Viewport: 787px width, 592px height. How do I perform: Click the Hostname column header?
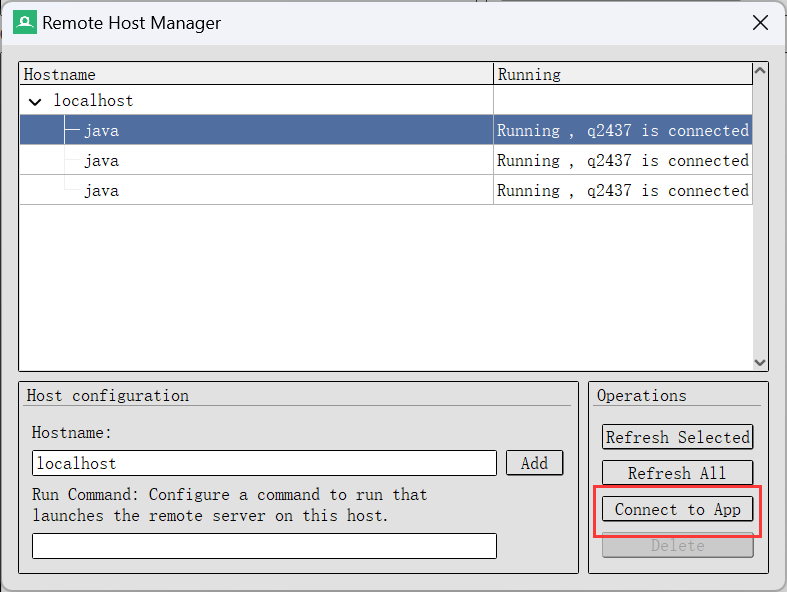tap(256, 75)
